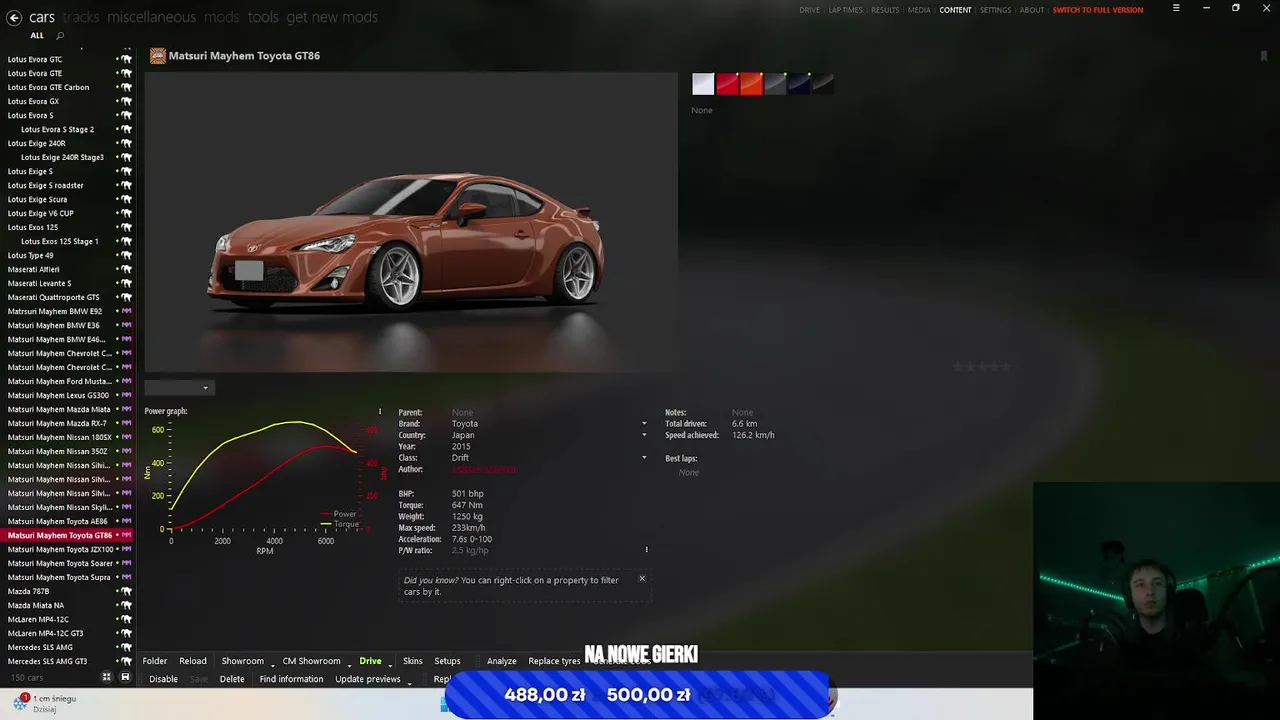Click the star rating next to the preview
Image resolution: width=1280 pixels, height=720 pixels.
982,367
